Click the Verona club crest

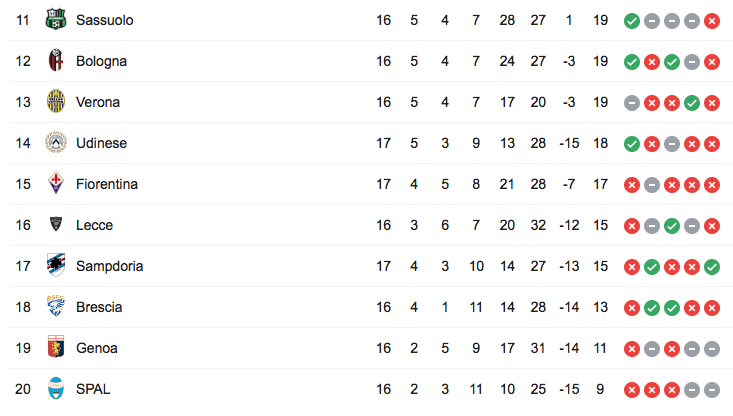click(x=56, y=102)
